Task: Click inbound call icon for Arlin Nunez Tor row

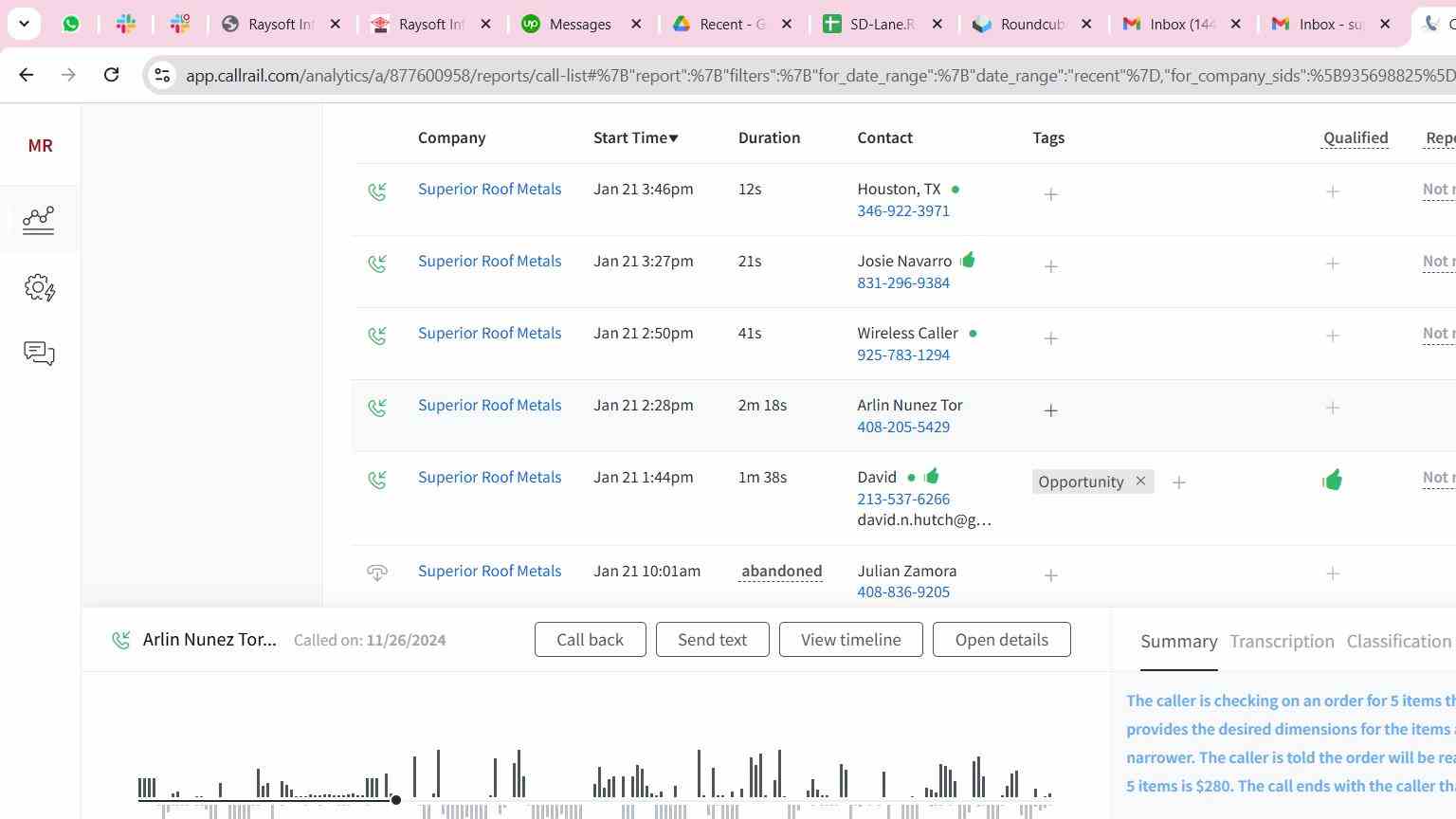Action: (377, 408)
